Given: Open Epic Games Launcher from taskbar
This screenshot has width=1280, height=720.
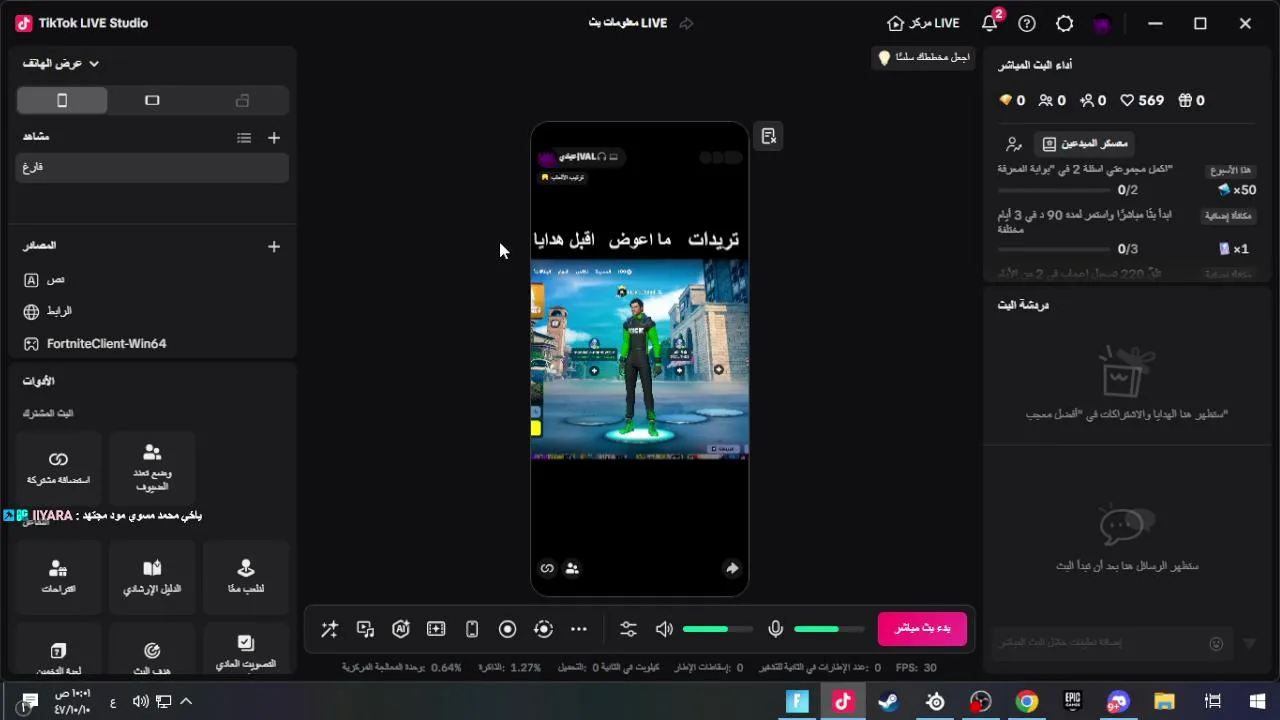Looking at the screenshot, I should 1072,701.
